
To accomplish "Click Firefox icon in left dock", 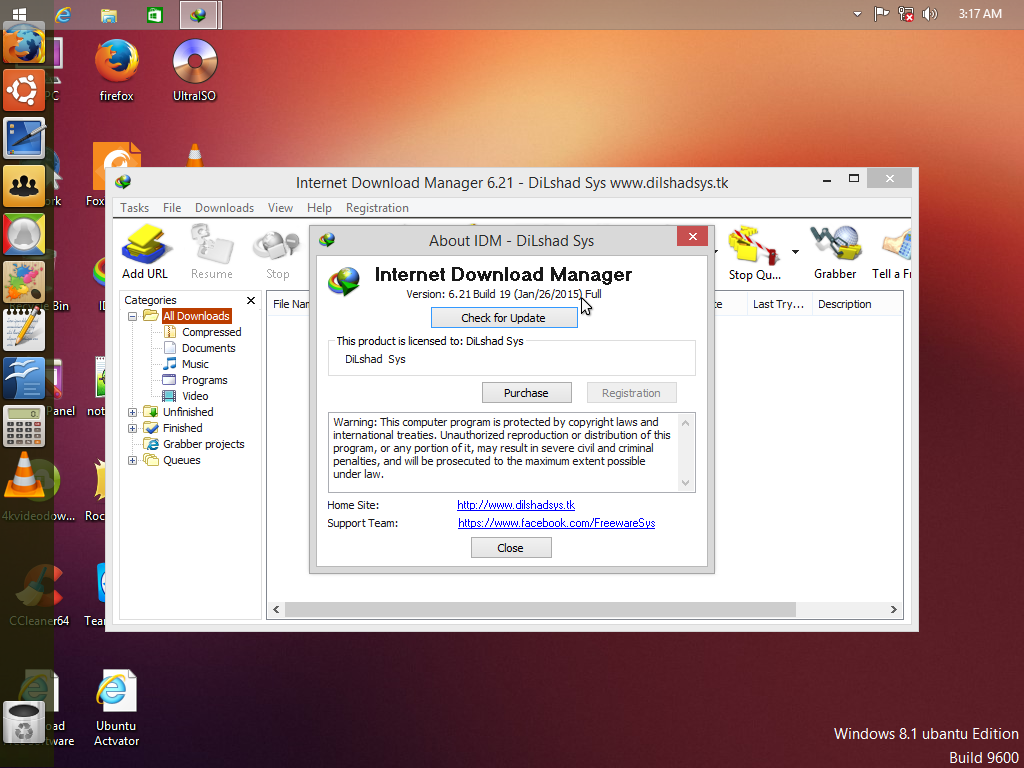I will click(x=24, y=44).
